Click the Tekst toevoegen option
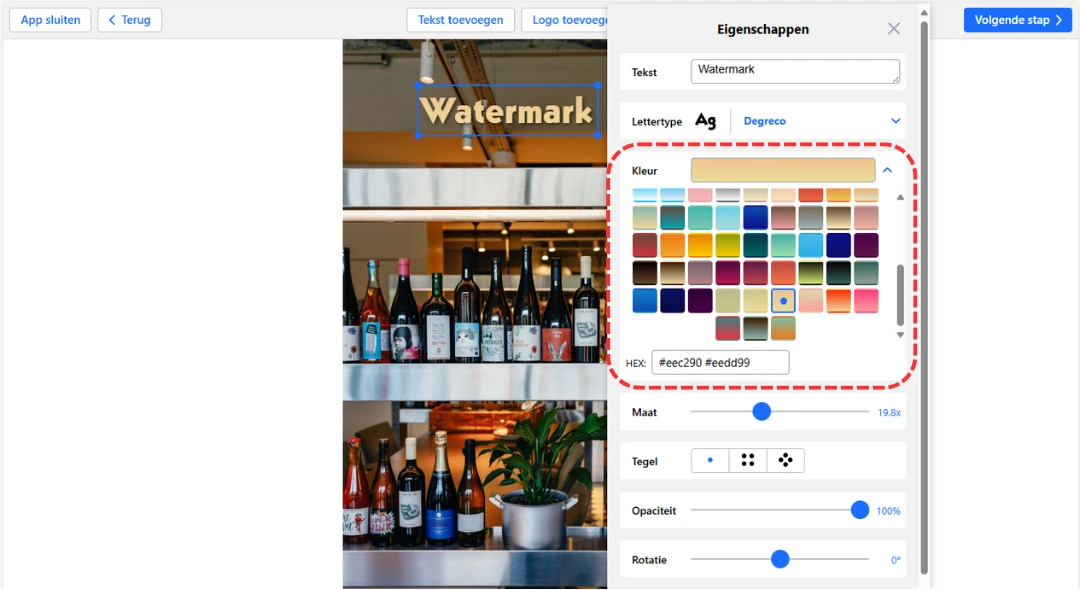 (x=460, y=19)
